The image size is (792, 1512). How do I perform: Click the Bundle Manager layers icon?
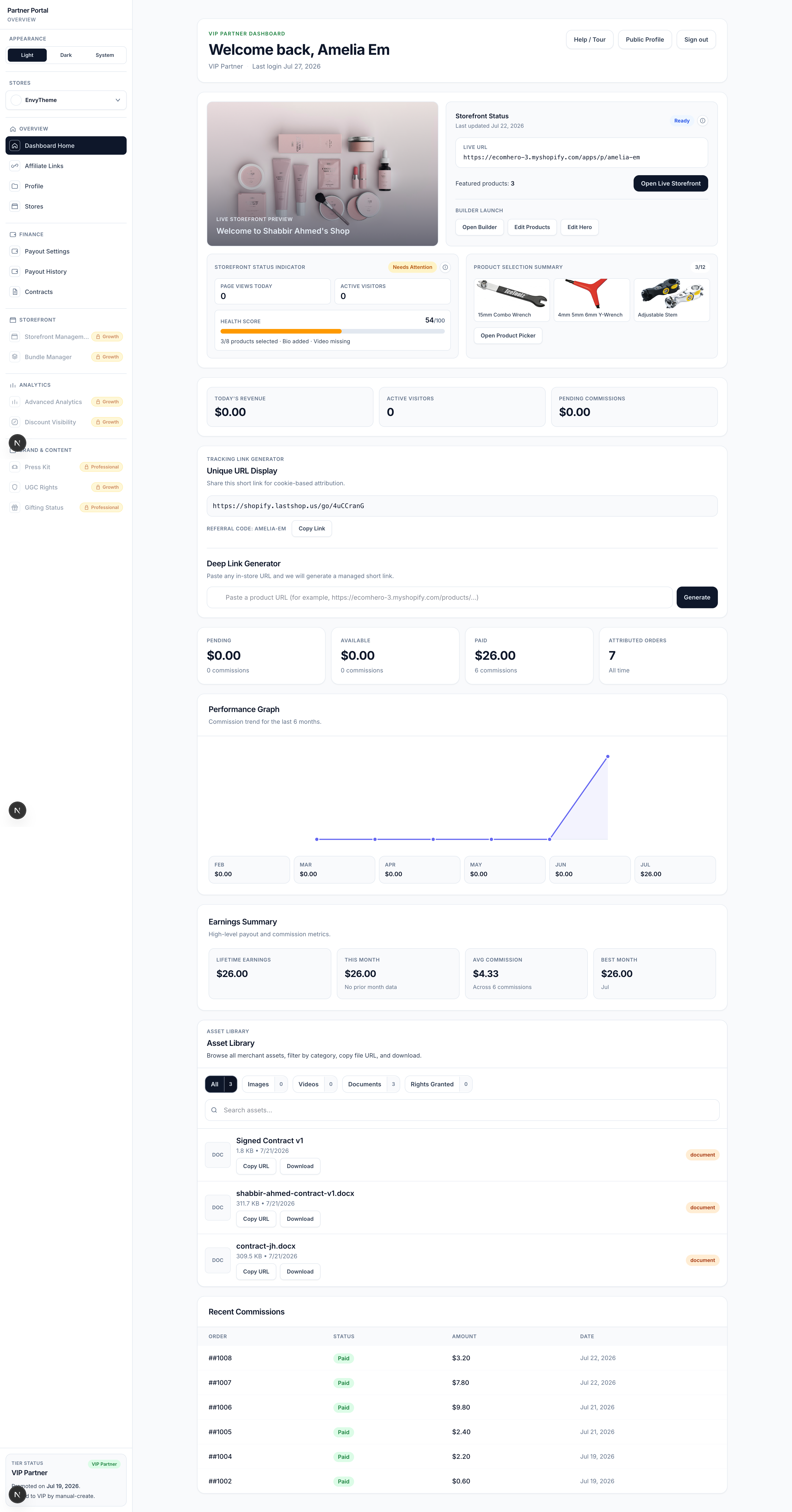[15, 357]
